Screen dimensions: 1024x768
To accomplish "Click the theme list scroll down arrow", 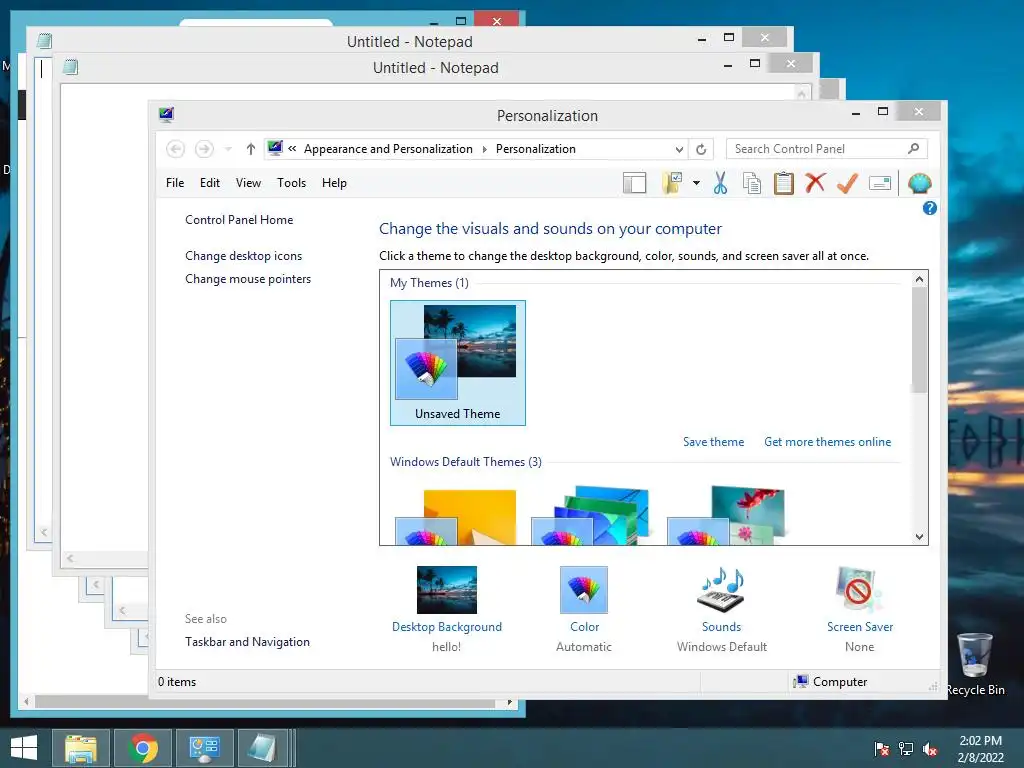I will [920, 537].
